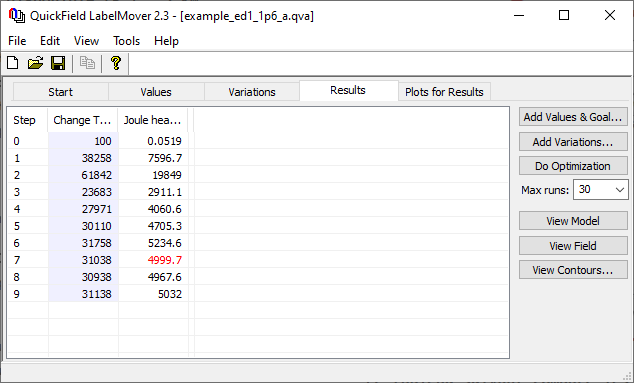Select cell value 30938

coord(96,277)
